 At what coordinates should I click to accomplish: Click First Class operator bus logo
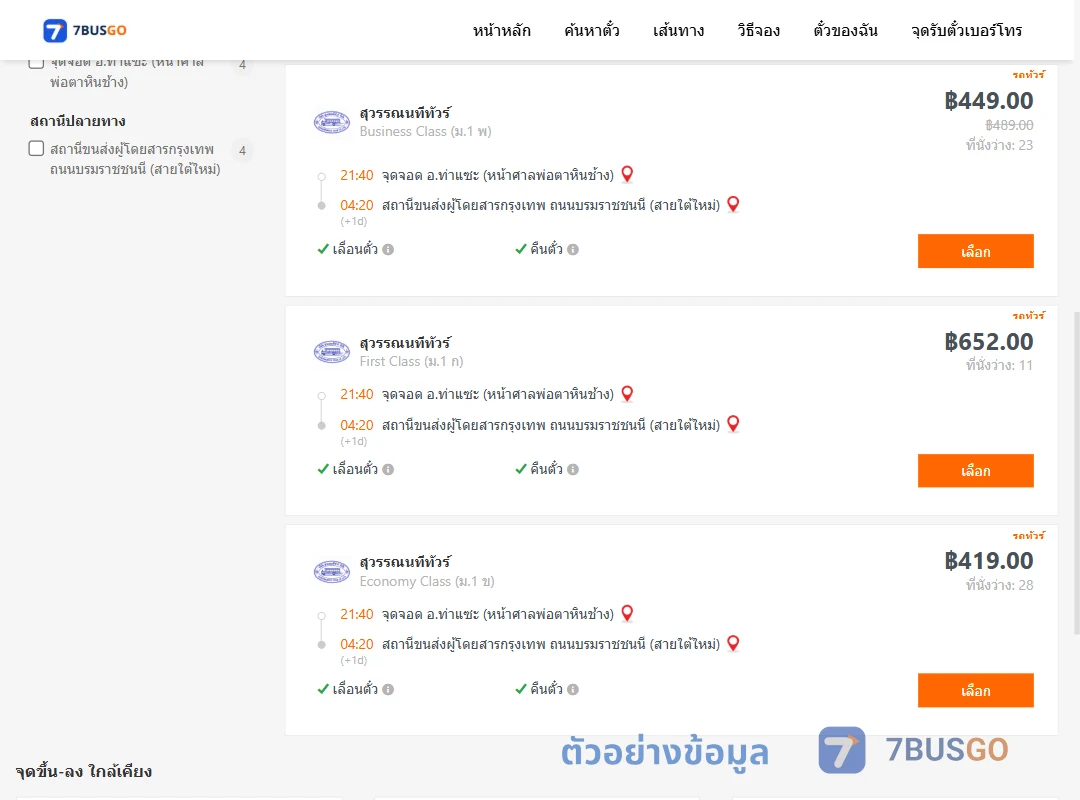click(332, 352)
